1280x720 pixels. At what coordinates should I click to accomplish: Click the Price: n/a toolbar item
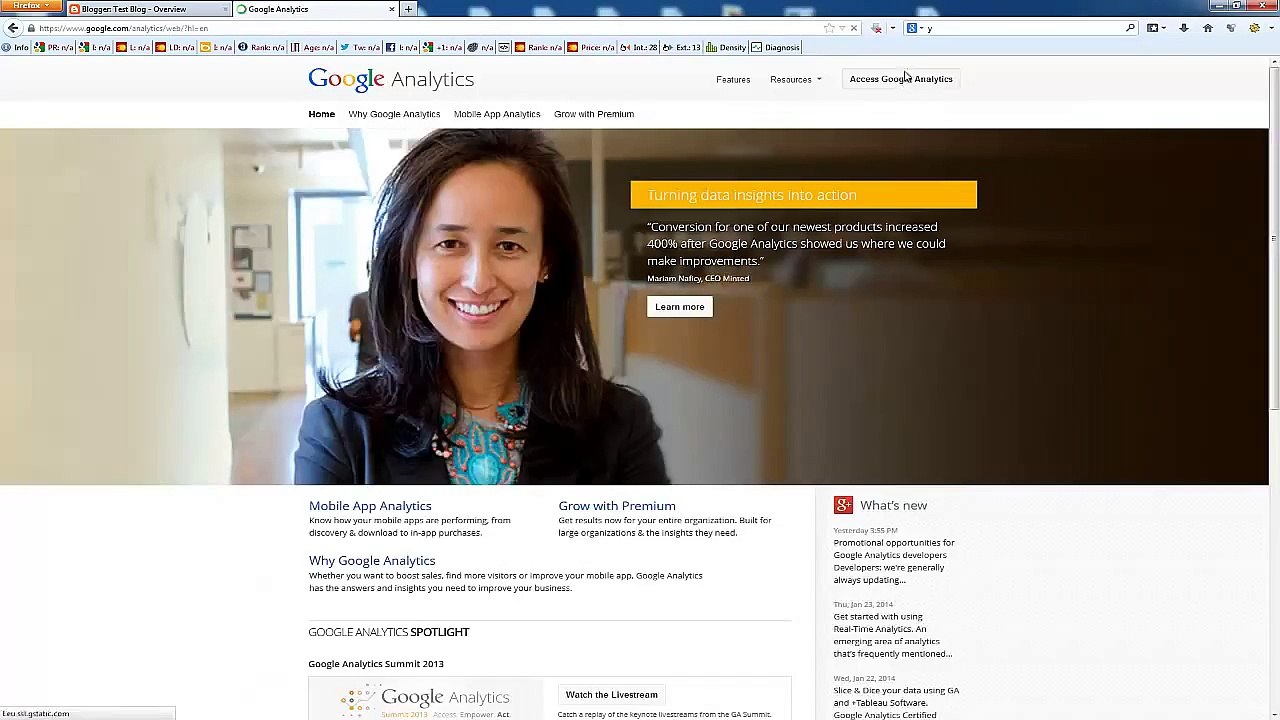(591, 47)
